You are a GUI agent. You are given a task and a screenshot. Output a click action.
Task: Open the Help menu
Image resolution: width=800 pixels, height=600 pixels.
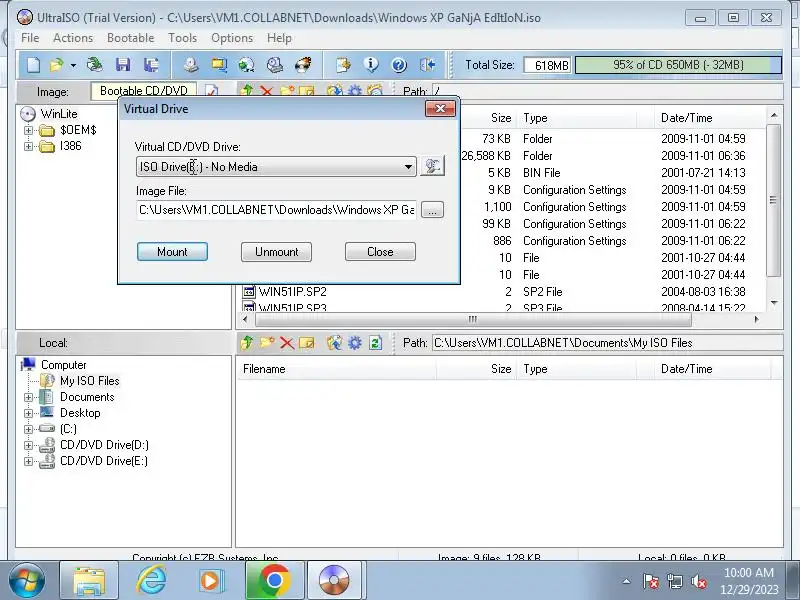279,38
